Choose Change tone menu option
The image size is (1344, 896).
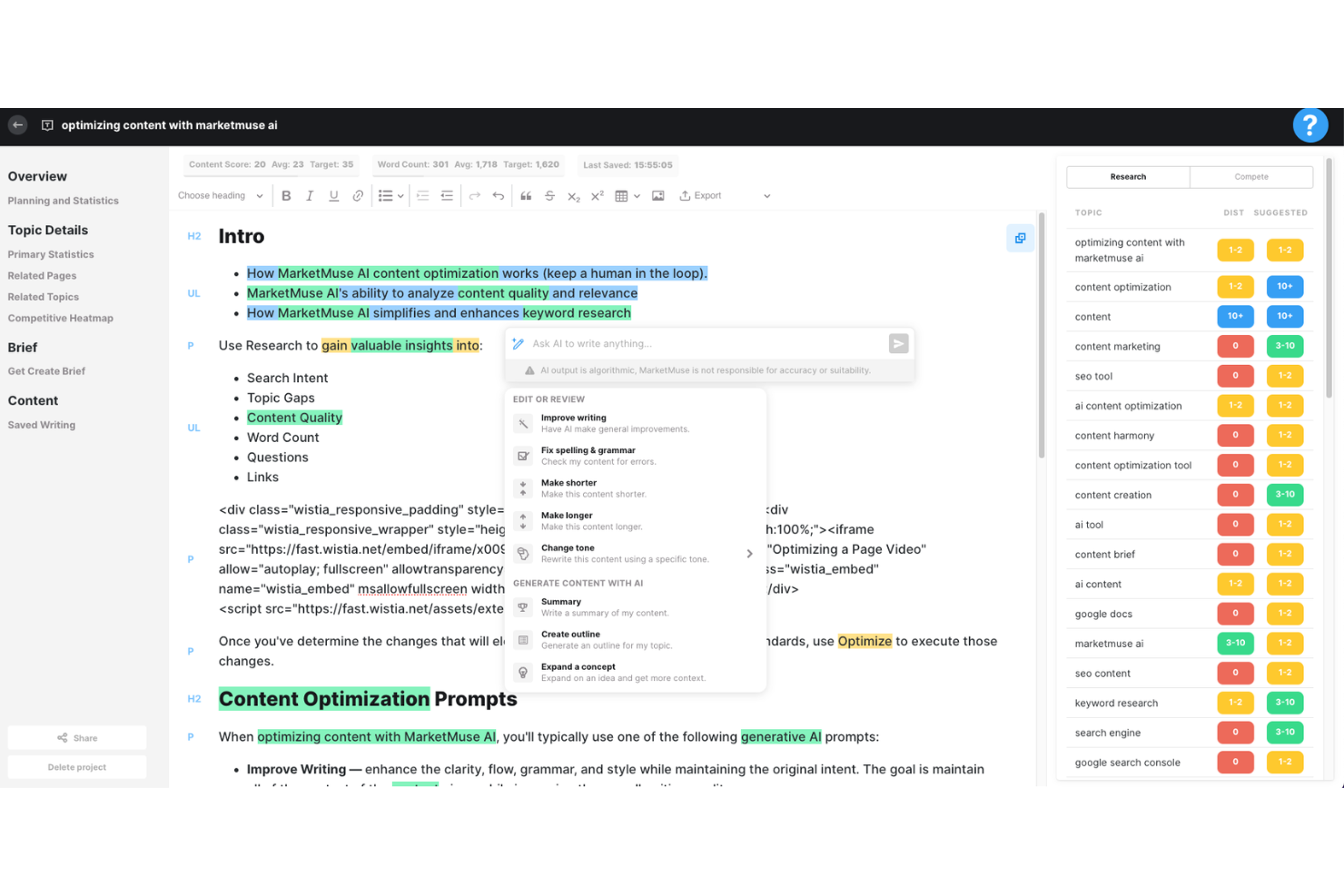636,554
